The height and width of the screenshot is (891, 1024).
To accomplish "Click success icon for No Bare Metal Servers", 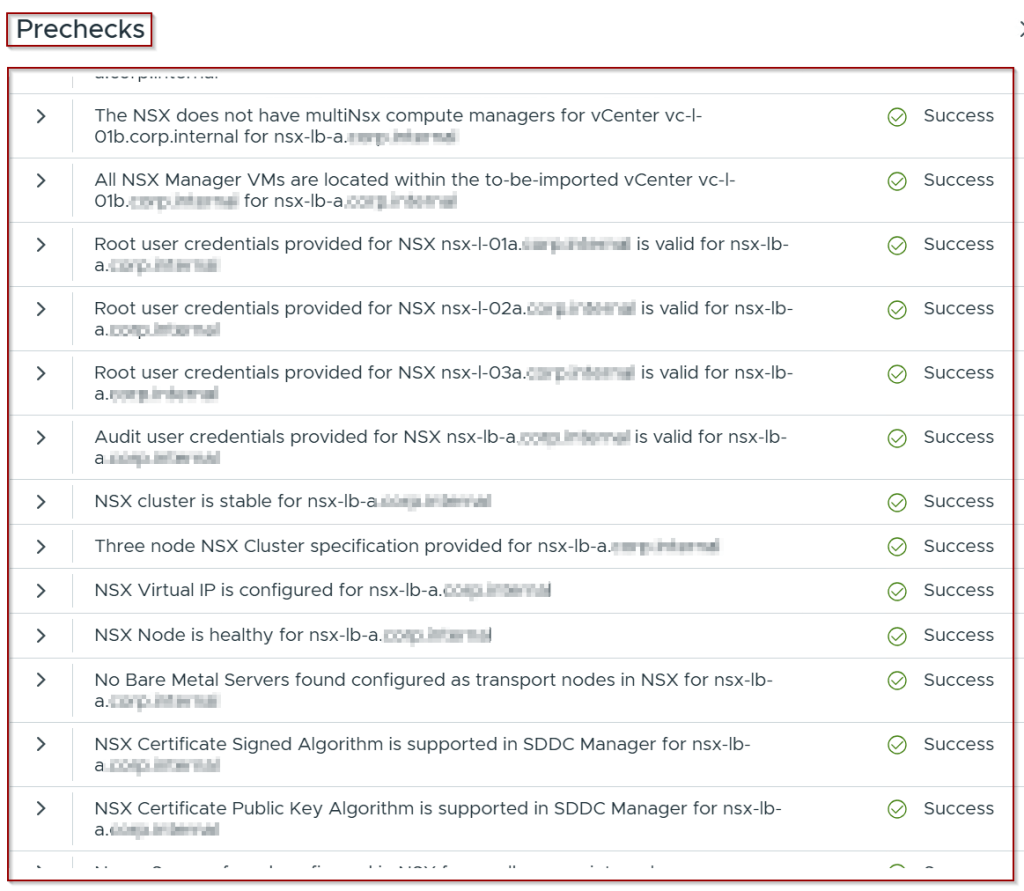I will [897, 681].
